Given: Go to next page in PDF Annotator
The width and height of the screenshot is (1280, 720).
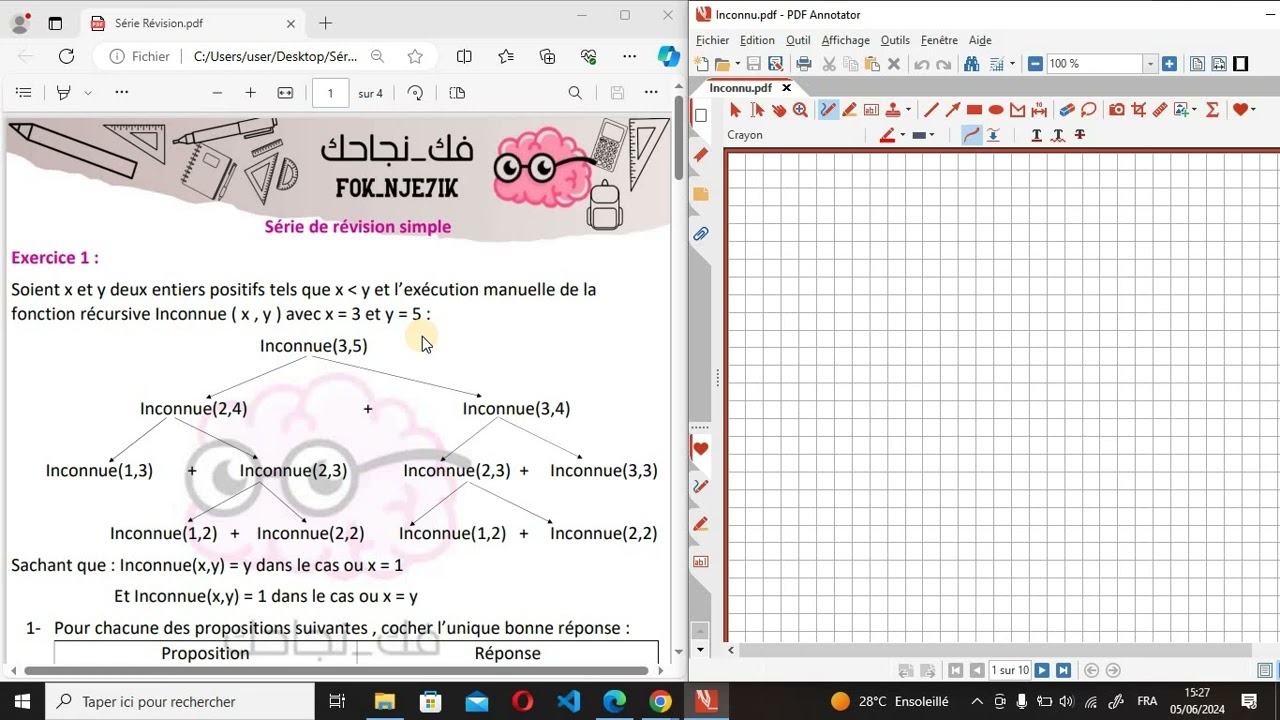Looking at the screenshot, I should point(1042,671).
